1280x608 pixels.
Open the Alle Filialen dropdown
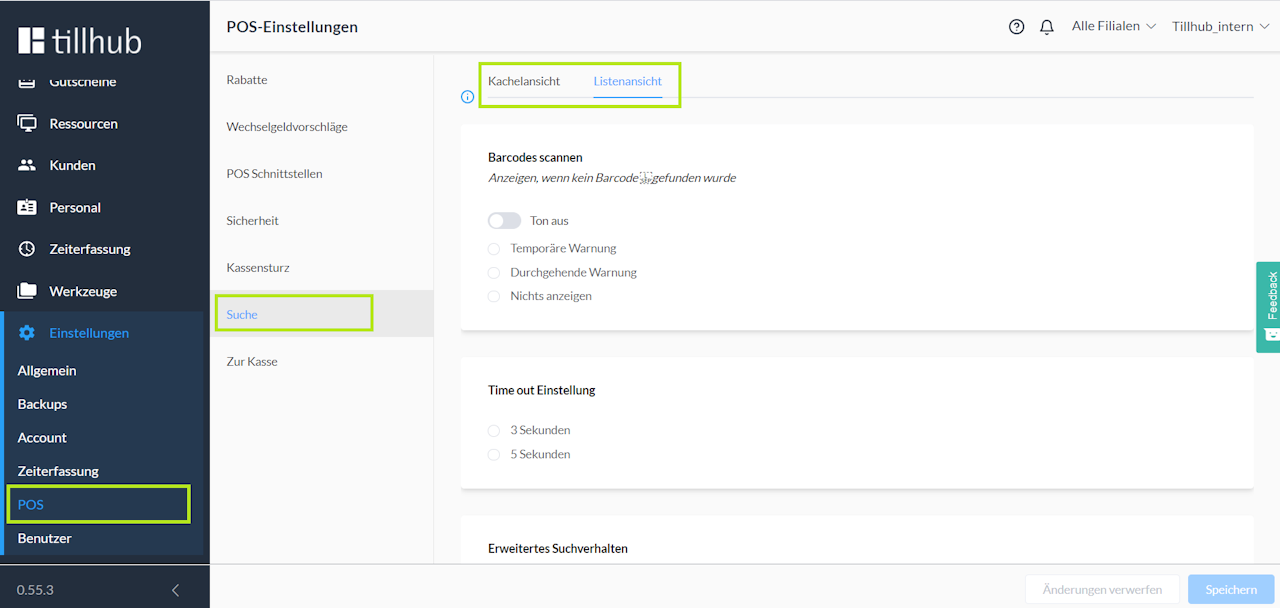coord(1113,26)
